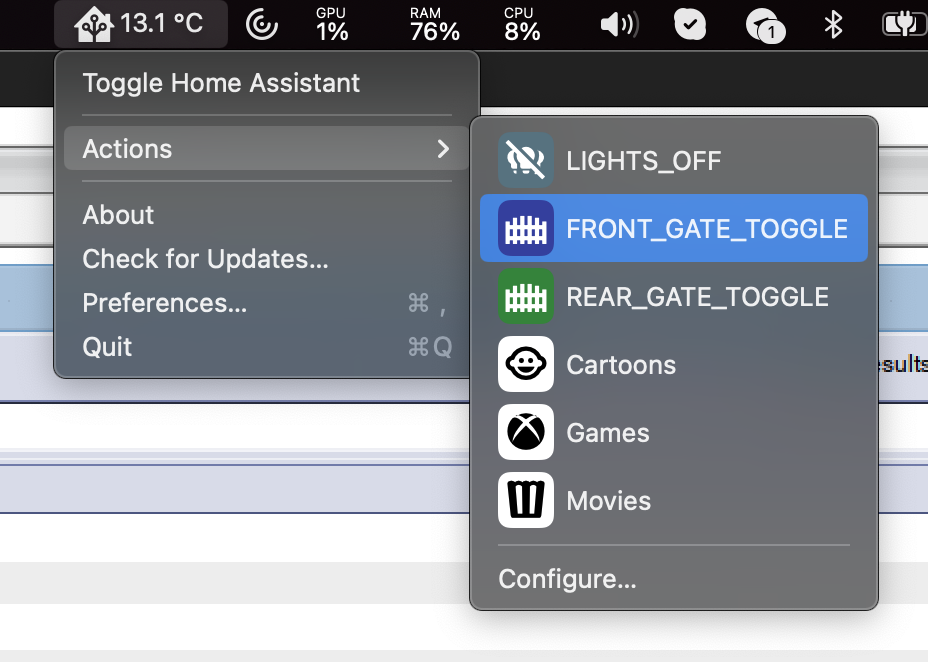Open the GPU usage stats dropdown
This screenshot has width=928, height=662.
(x=331, y=22)
